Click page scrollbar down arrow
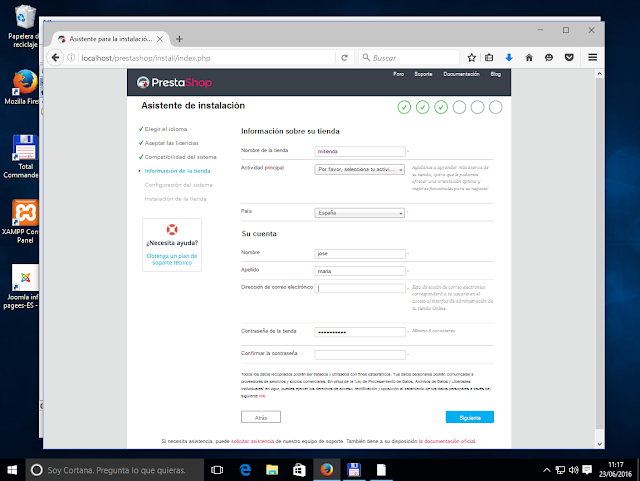The height and width of the screenshot is (481, 640). point(599,444)
